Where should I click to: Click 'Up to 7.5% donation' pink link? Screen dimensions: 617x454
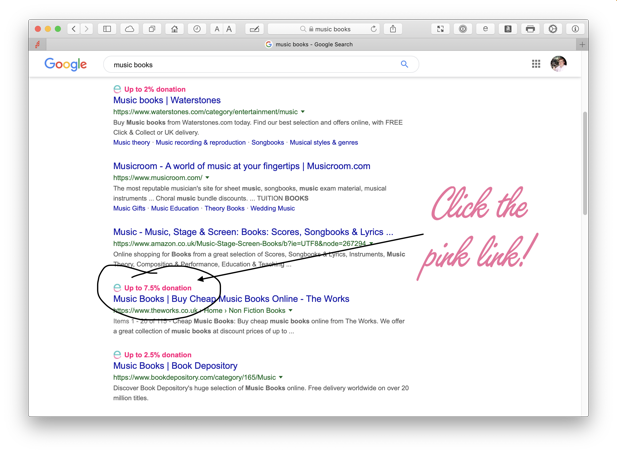click(158, 288)
